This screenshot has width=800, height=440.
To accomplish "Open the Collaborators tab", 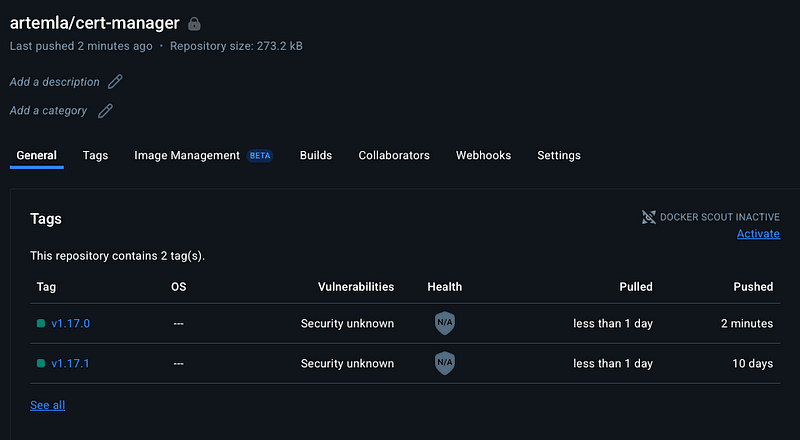I will coord(394,155).
